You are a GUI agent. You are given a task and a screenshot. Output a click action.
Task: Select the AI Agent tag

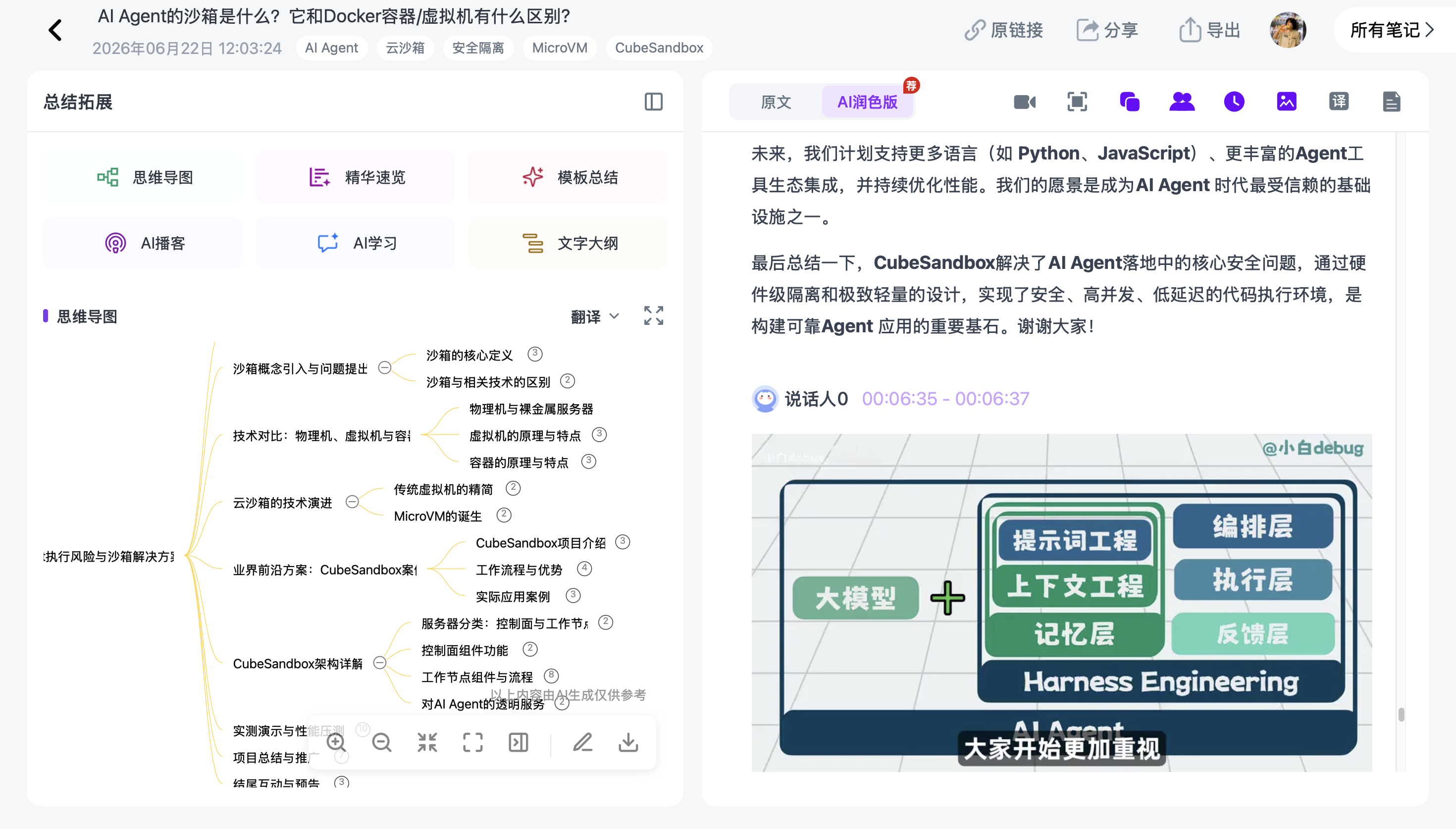331,48
